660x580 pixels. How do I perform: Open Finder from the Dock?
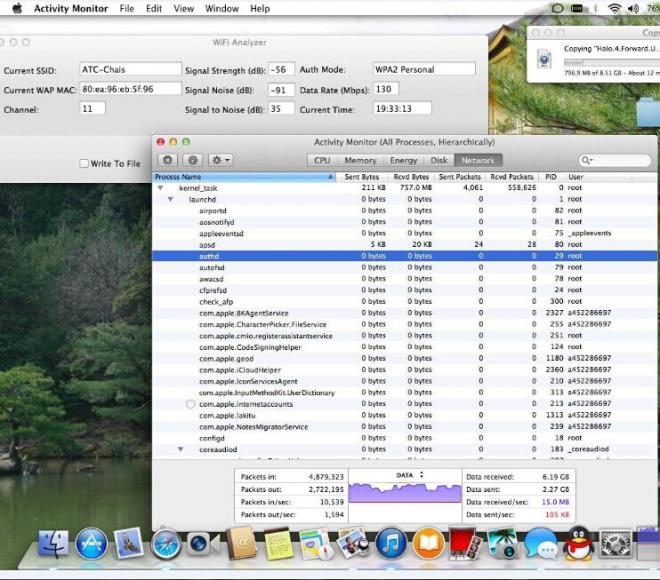click(53, 544)
